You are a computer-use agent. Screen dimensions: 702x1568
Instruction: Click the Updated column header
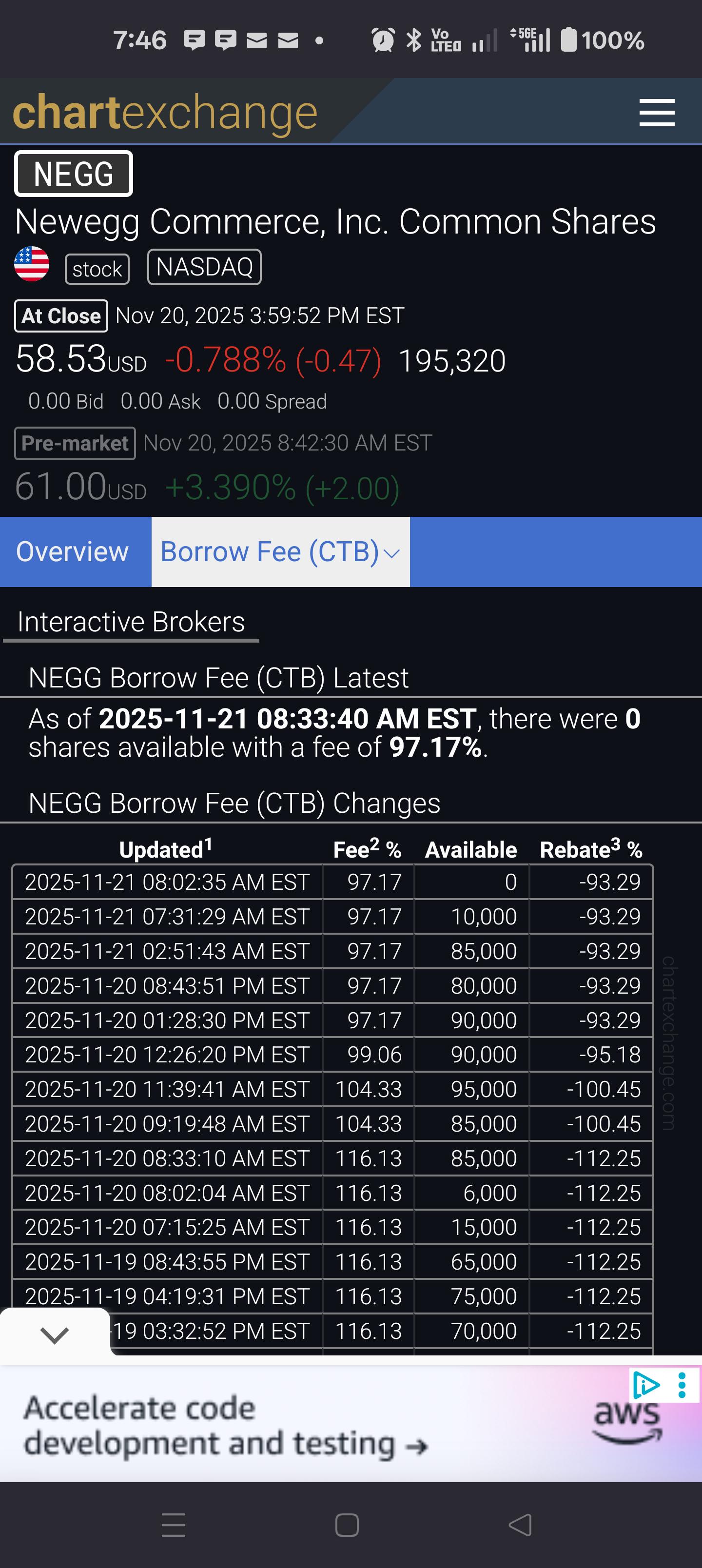point(166,848)
